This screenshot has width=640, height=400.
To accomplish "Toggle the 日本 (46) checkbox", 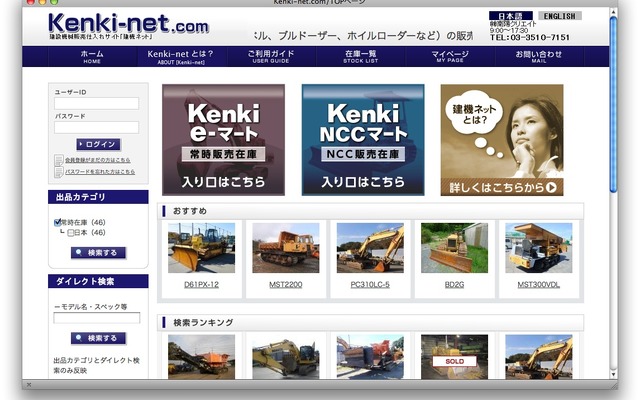I will point(71,233).
